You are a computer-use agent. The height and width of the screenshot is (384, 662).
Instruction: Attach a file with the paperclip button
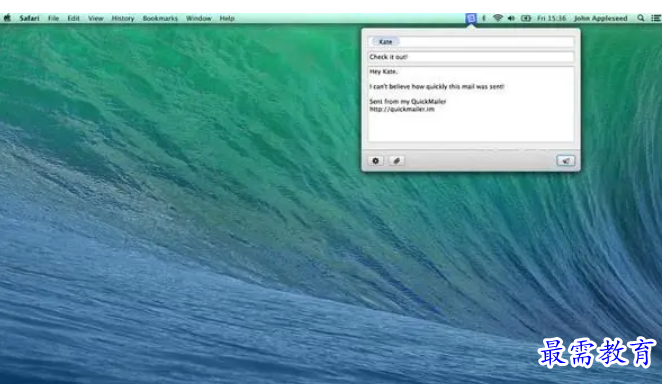pyautogui.click(x=396, y=161)
